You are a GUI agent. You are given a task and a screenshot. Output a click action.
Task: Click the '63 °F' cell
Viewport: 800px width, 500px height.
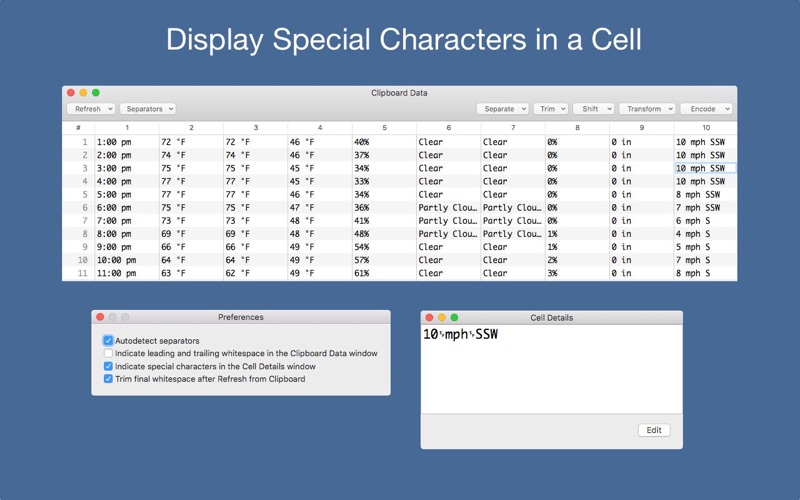[191, 273]
